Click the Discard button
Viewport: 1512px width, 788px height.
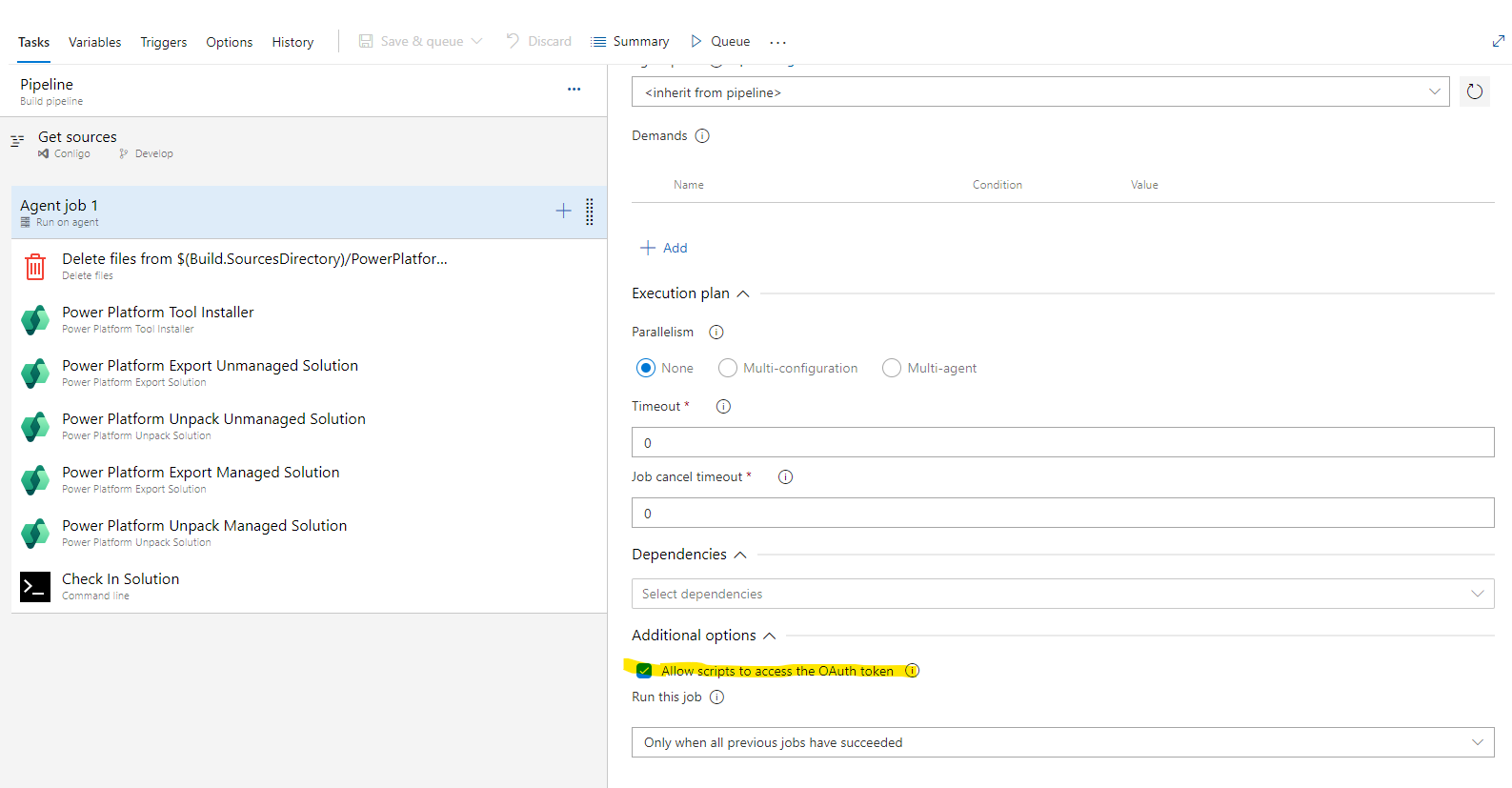tap(538, 41)
